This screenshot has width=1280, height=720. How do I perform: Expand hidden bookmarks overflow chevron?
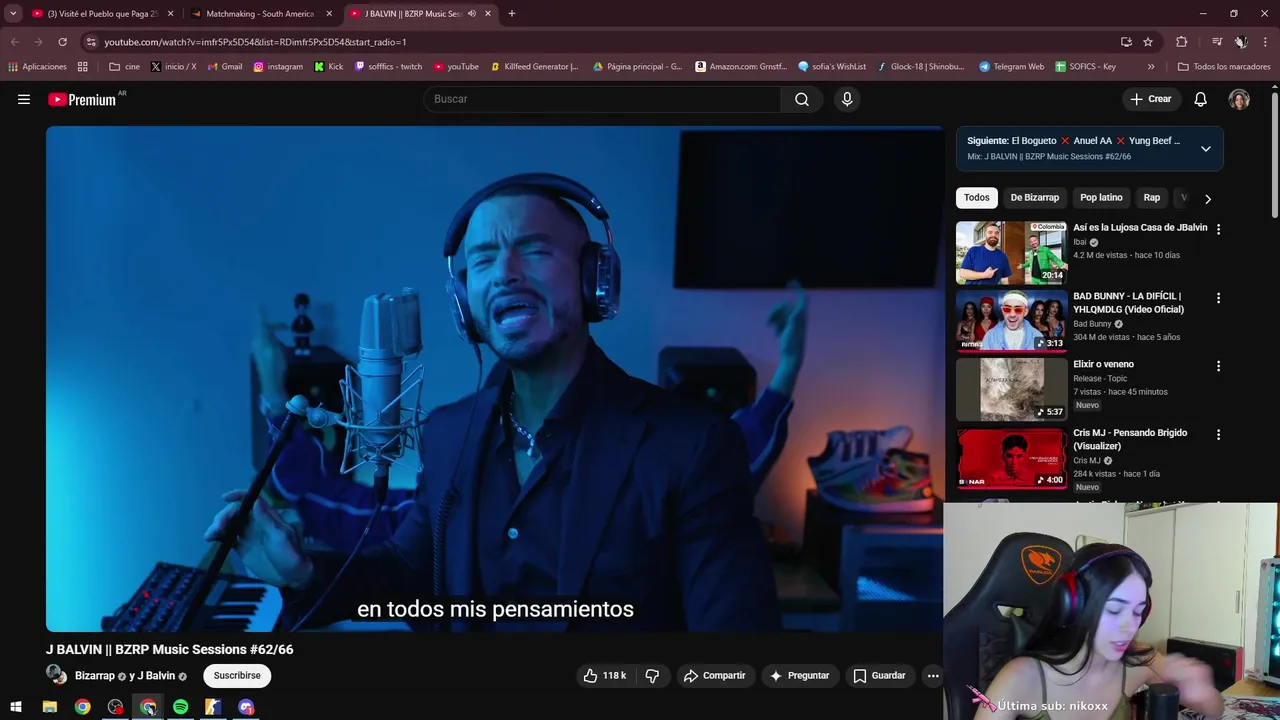[1151, 67]
